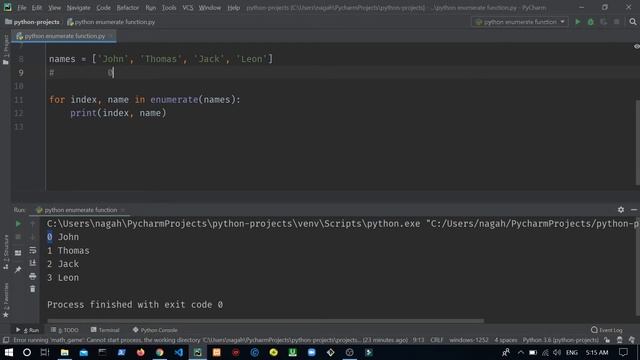Open Run panel settings gear
The image size is (640, 360).
621,210
